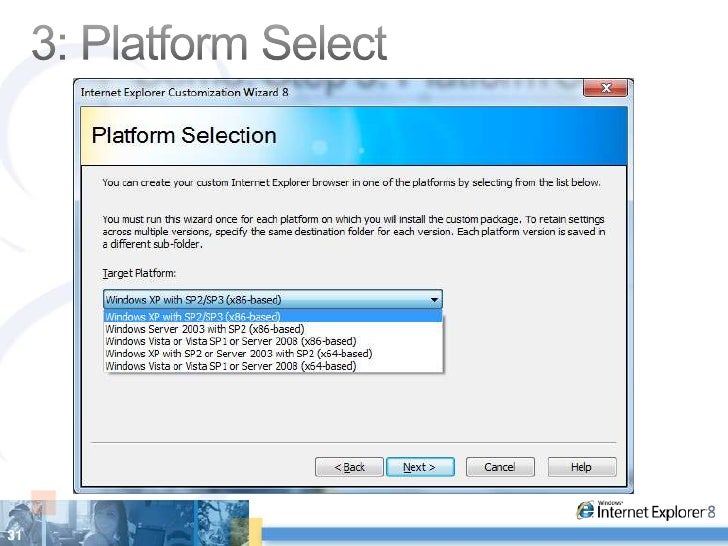Choose Windows Vista or Server 2008 (x86-based)
728x546 pixels.
point(273,341)
